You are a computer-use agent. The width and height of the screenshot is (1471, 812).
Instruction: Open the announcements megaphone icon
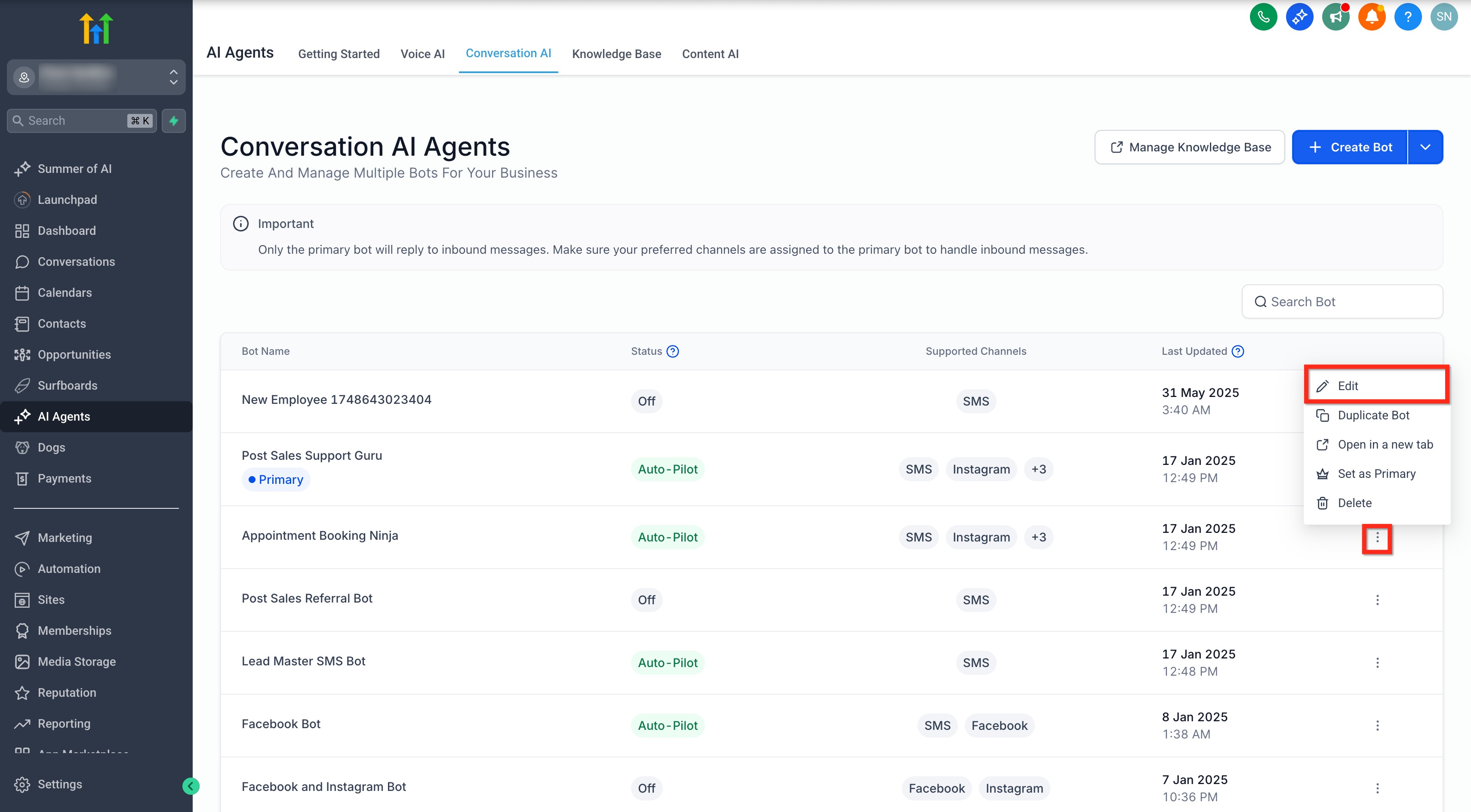pyautogui.click(x=1335, y=17)
